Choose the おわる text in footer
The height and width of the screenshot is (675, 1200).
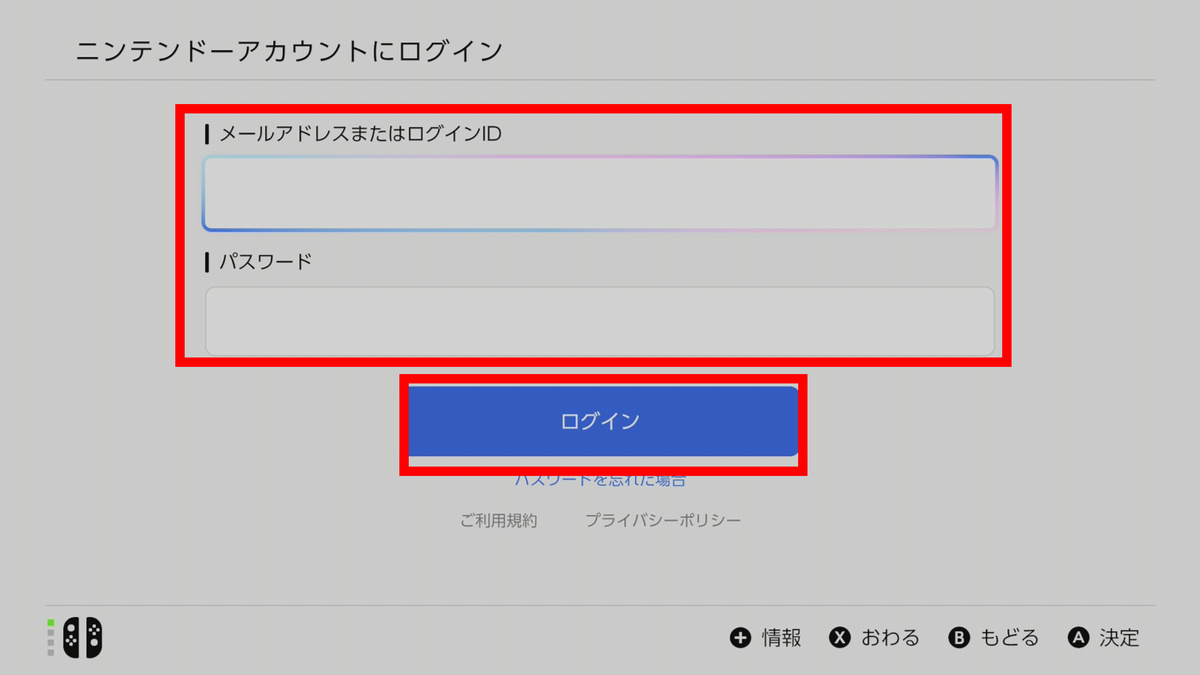coord(890,638)
